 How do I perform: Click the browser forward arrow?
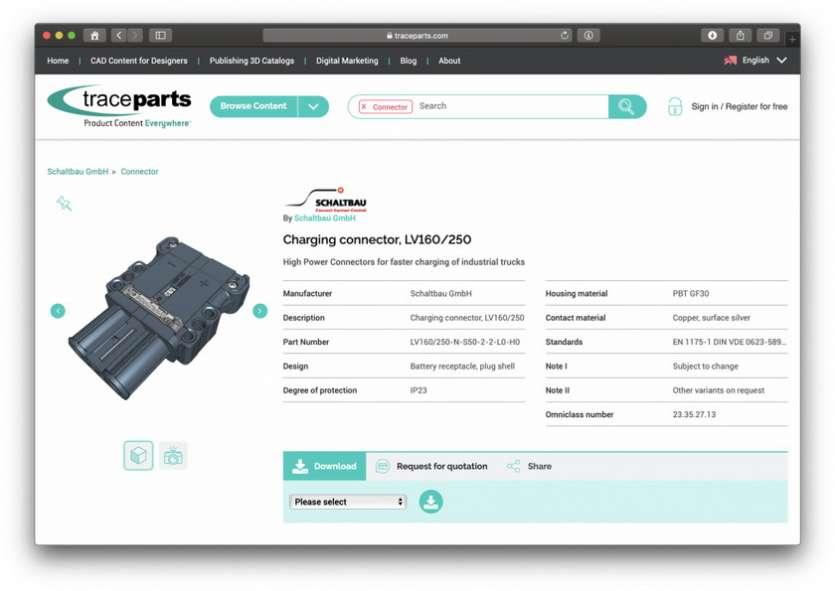pyautogui.click(x=135, y=36)
